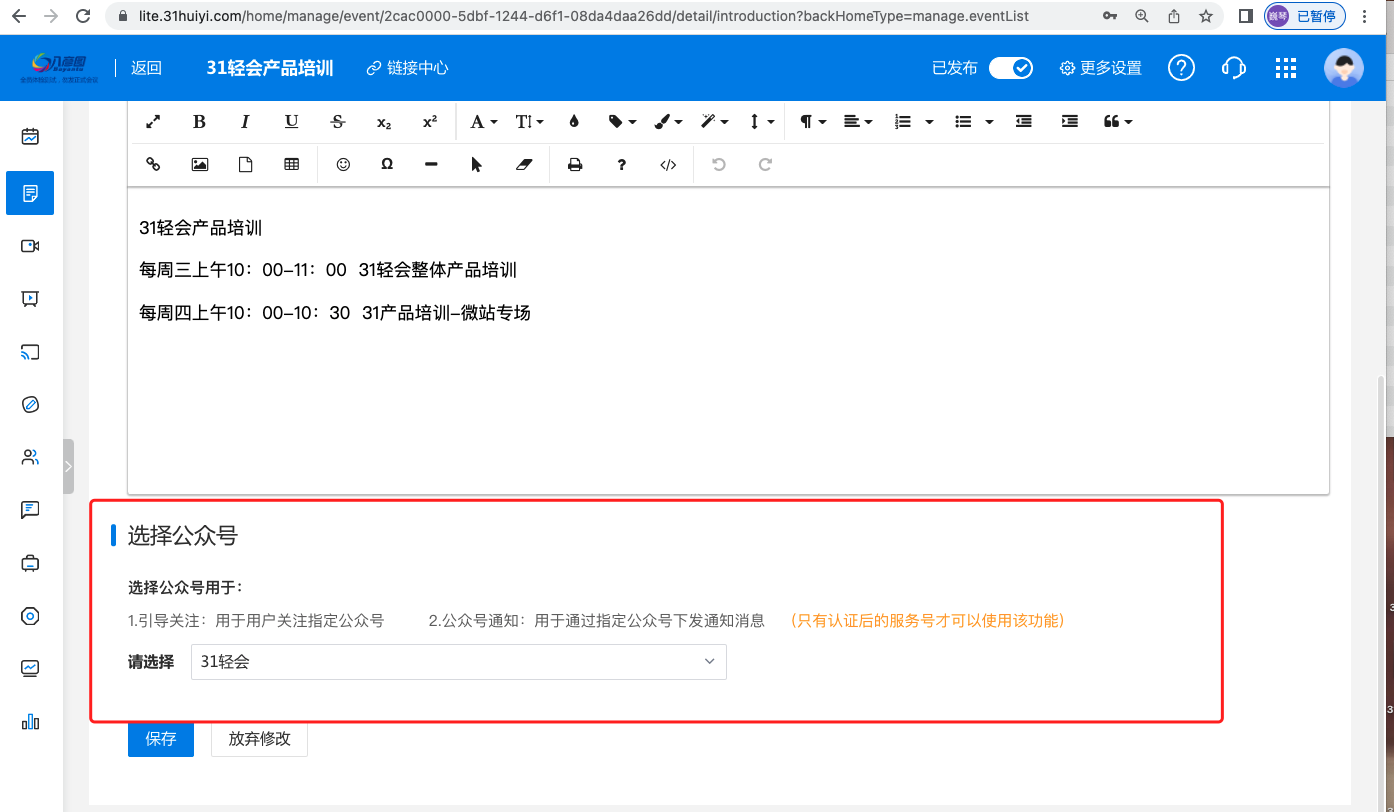Insert an unordered bullet list
This screenshot has height=812, width=1394.
coord(963,121)
